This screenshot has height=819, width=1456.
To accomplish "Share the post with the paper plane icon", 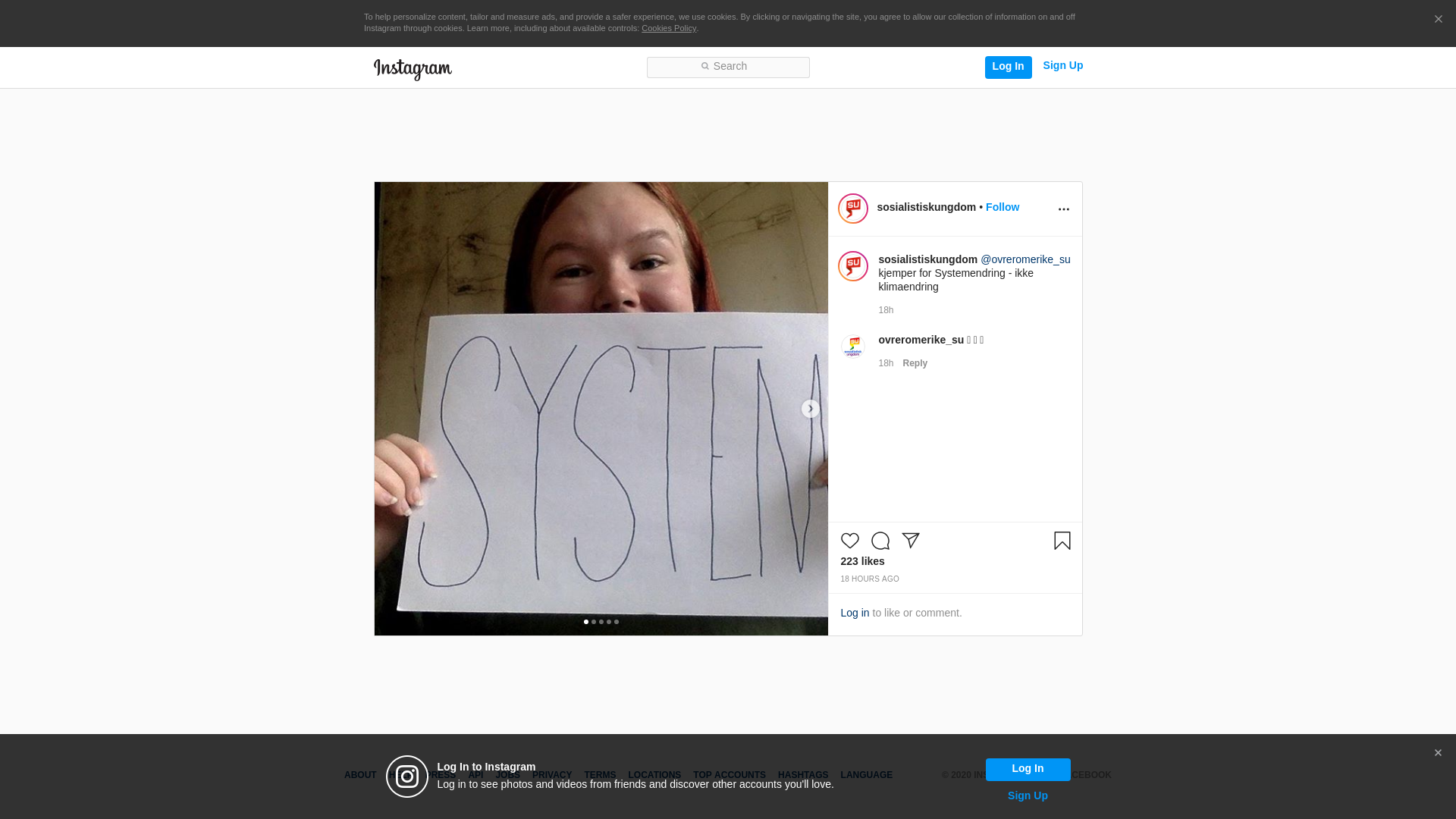I will 910,541.
